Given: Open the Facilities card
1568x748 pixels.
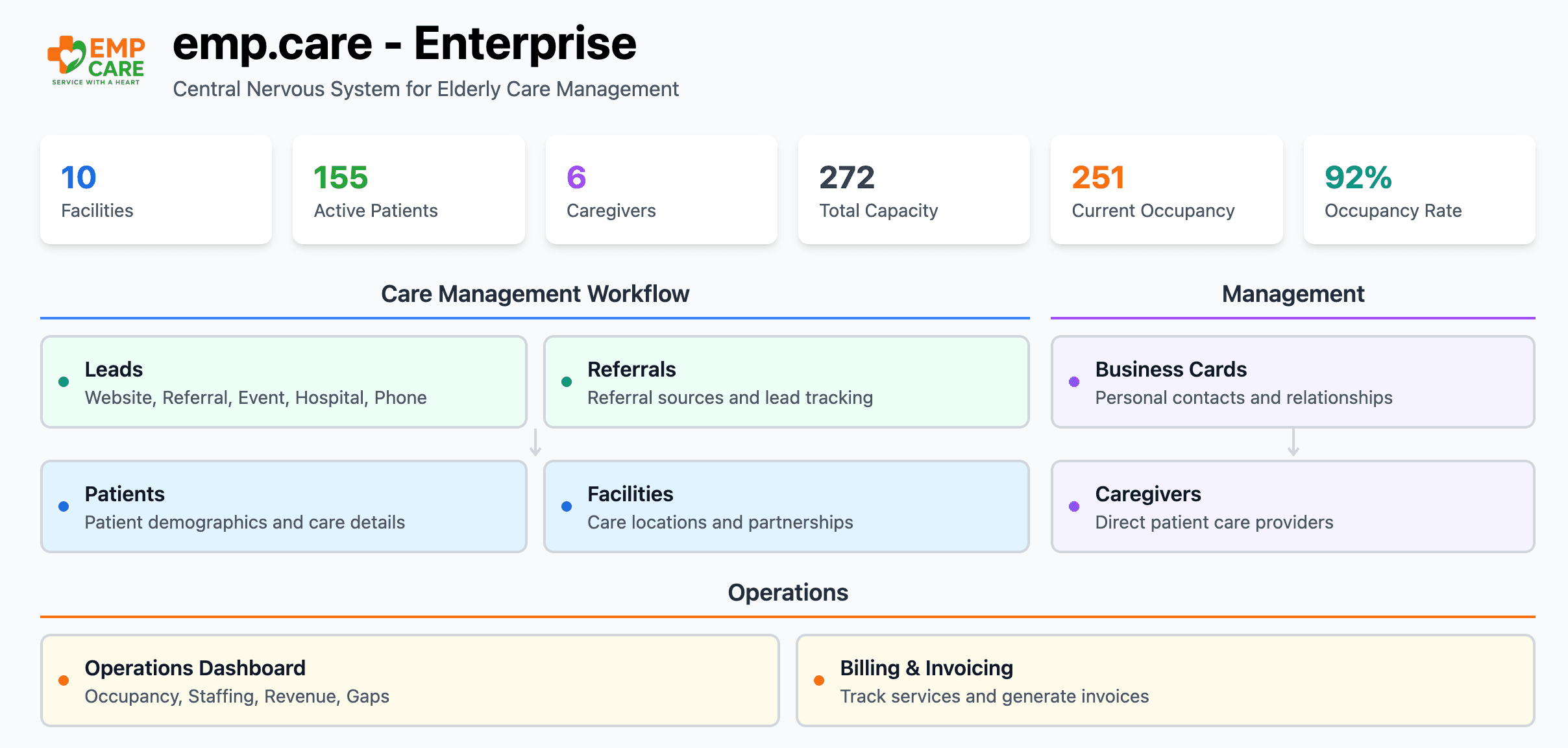Looking at the screenshot, I should click(787, 506).
